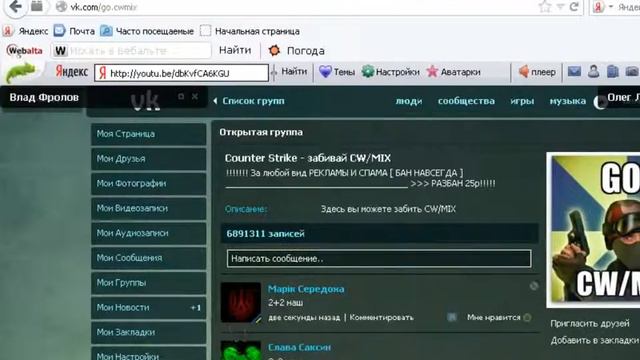
Task: Click Слава Саксин's green avatar thumbnail
Action: tap(241, 351)
